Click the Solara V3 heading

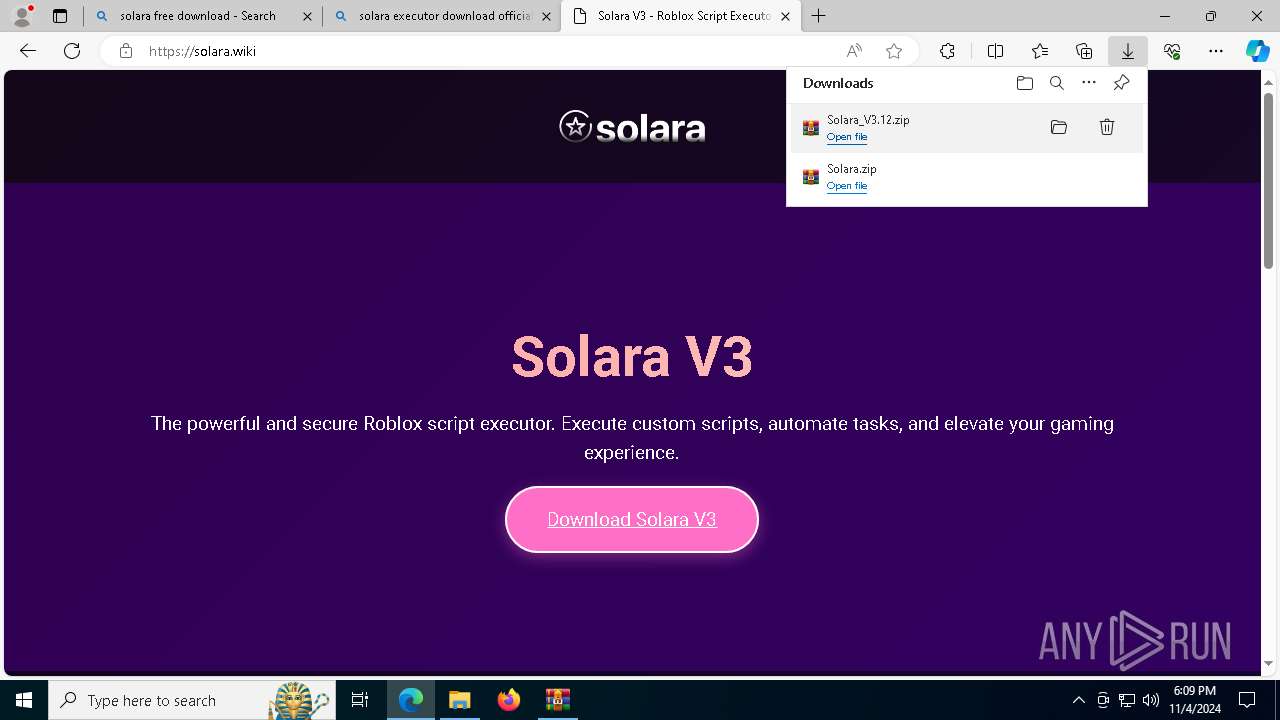[x=632, y=356]
